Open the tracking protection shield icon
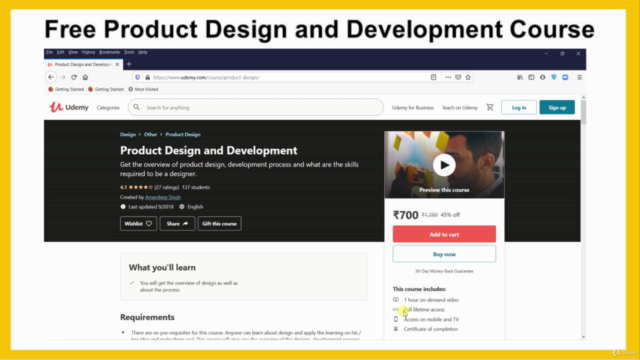 [138, 77]
